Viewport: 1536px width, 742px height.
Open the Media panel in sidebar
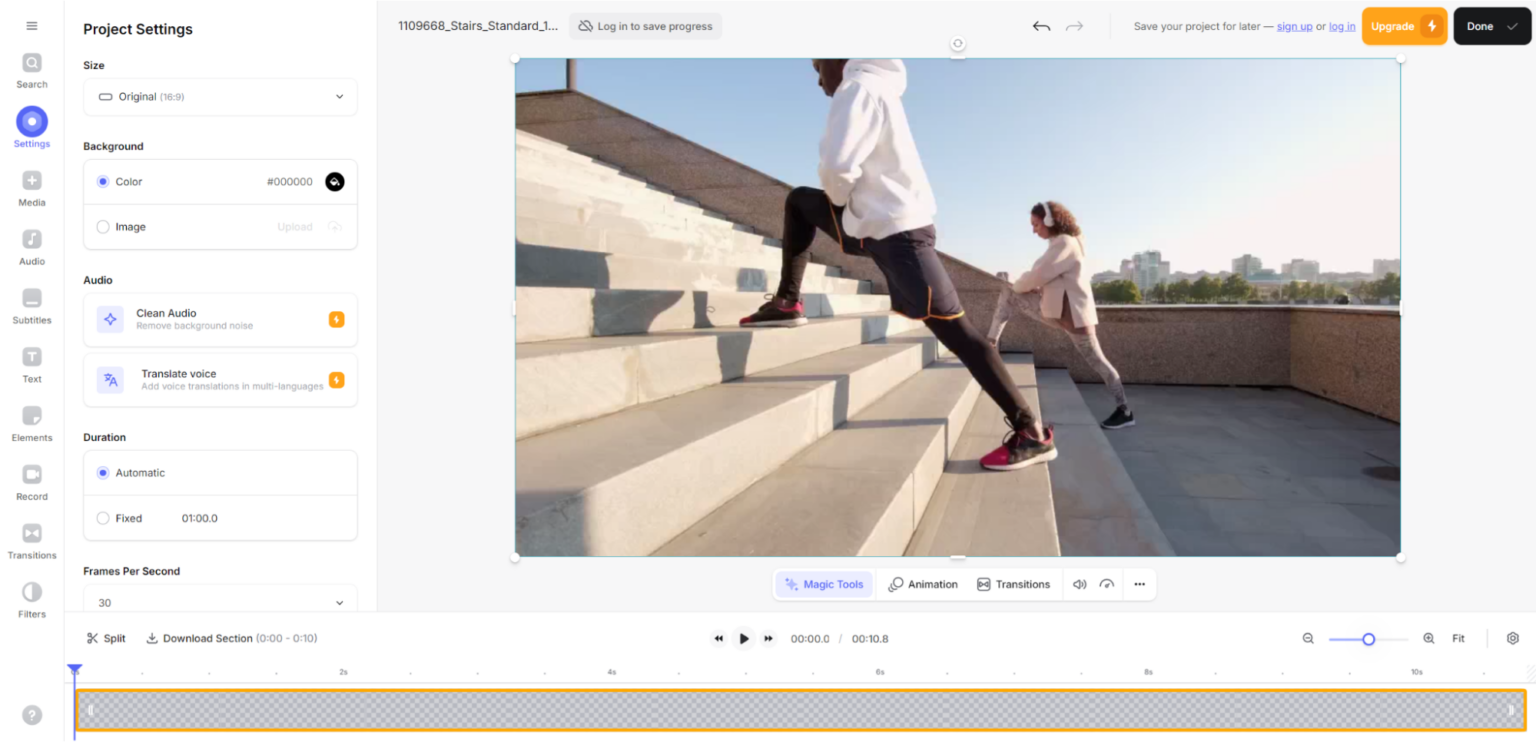point(32,187)
